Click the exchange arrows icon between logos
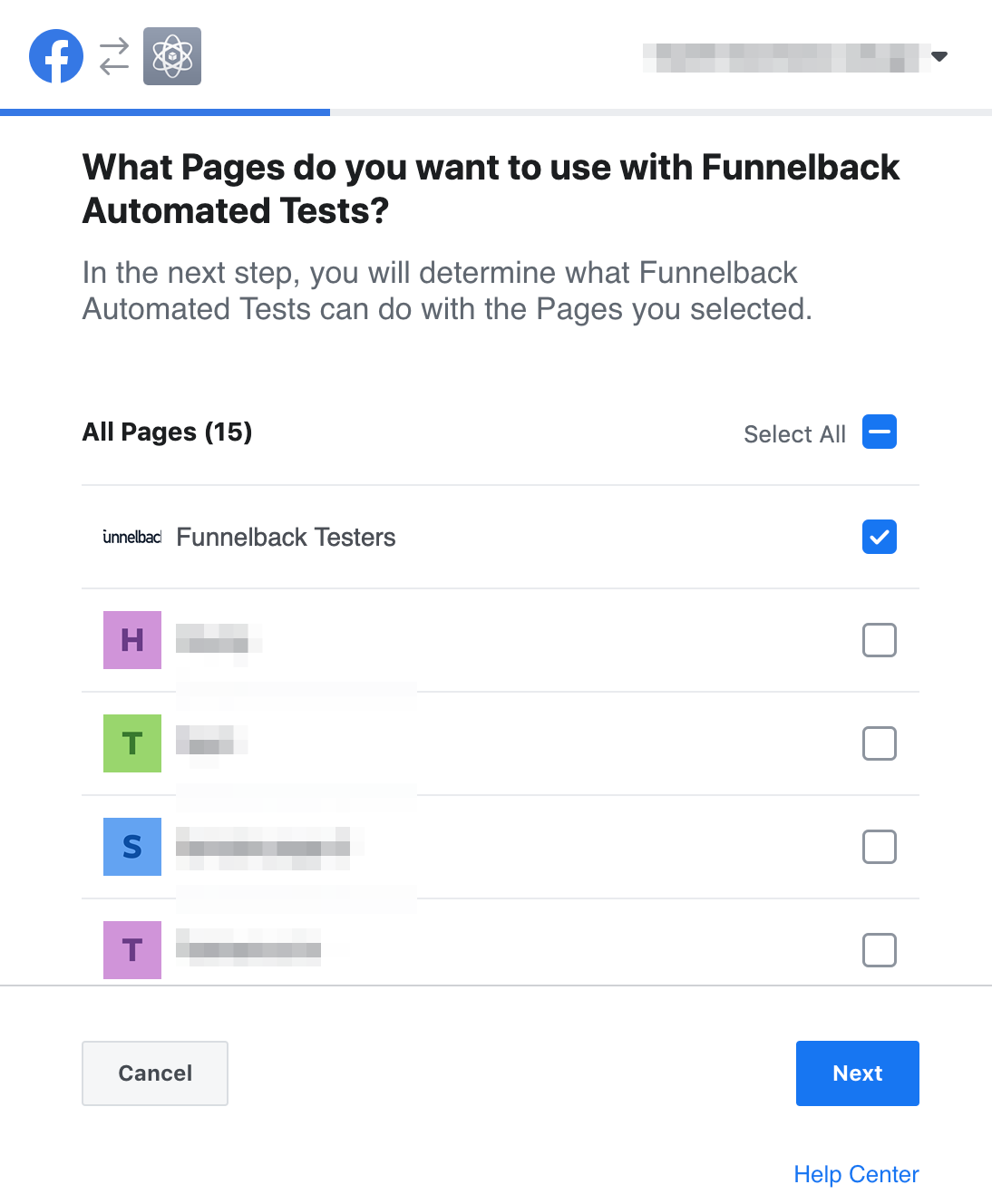Screen dimensions: 992x1204 point(112,55)
